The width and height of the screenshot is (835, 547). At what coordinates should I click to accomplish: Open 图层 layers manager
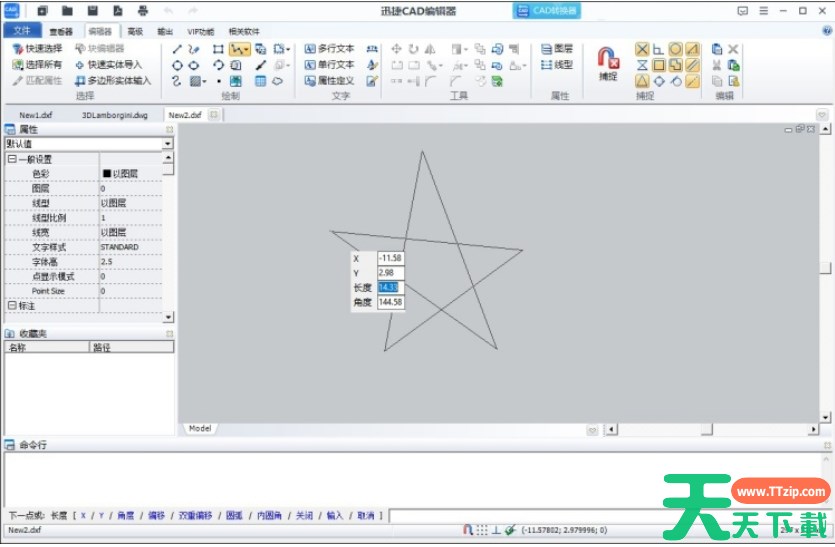(556, 48)
